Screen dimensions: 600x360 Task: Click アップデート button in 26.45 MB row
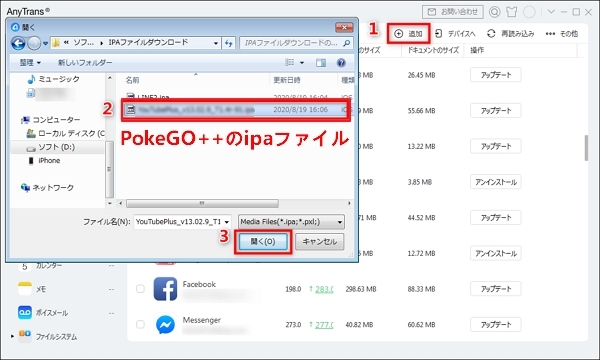[496, 75]
